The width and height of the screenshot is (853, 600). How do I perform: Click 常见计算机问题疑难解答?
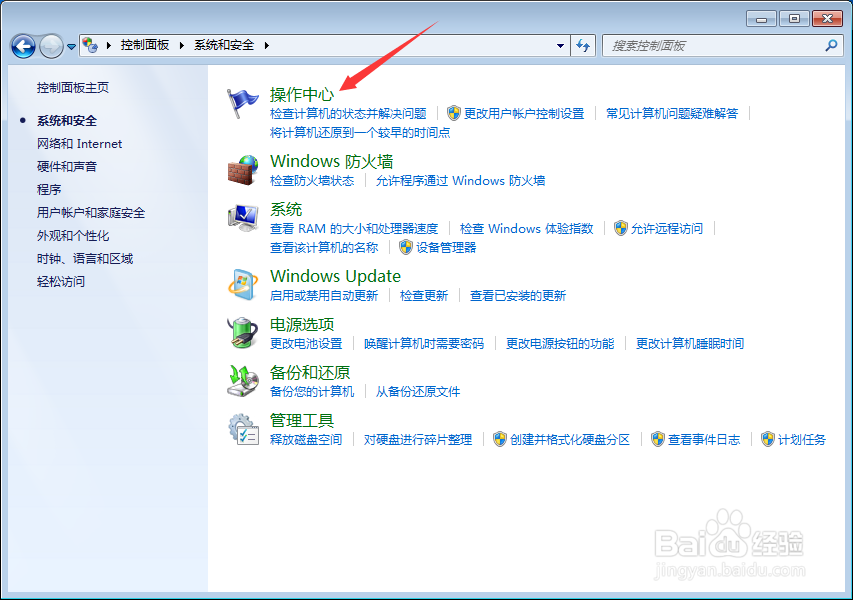click(x=672, y=114)
